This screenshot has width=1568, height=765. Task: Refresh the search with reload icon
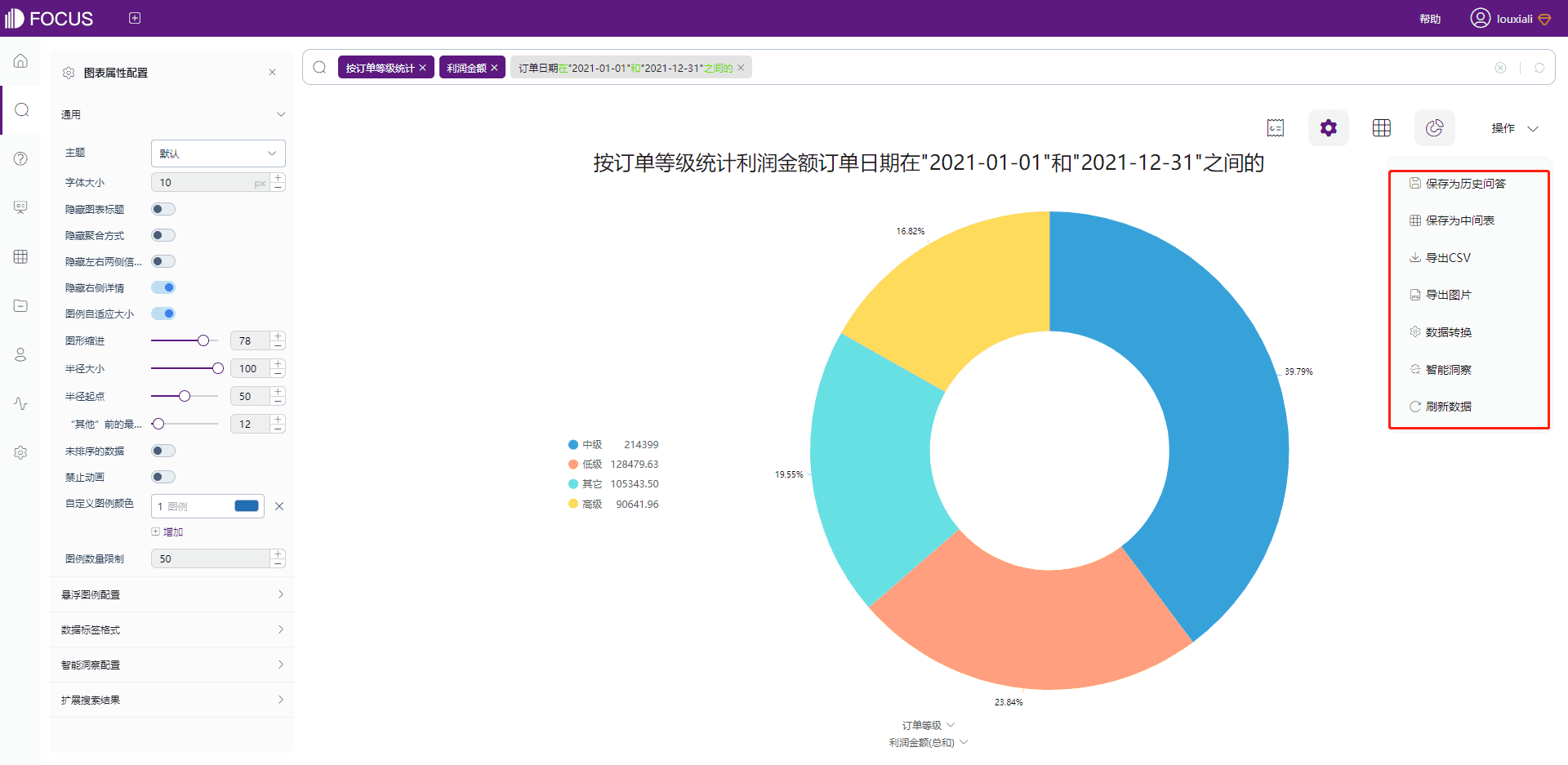coord(1539,68)
